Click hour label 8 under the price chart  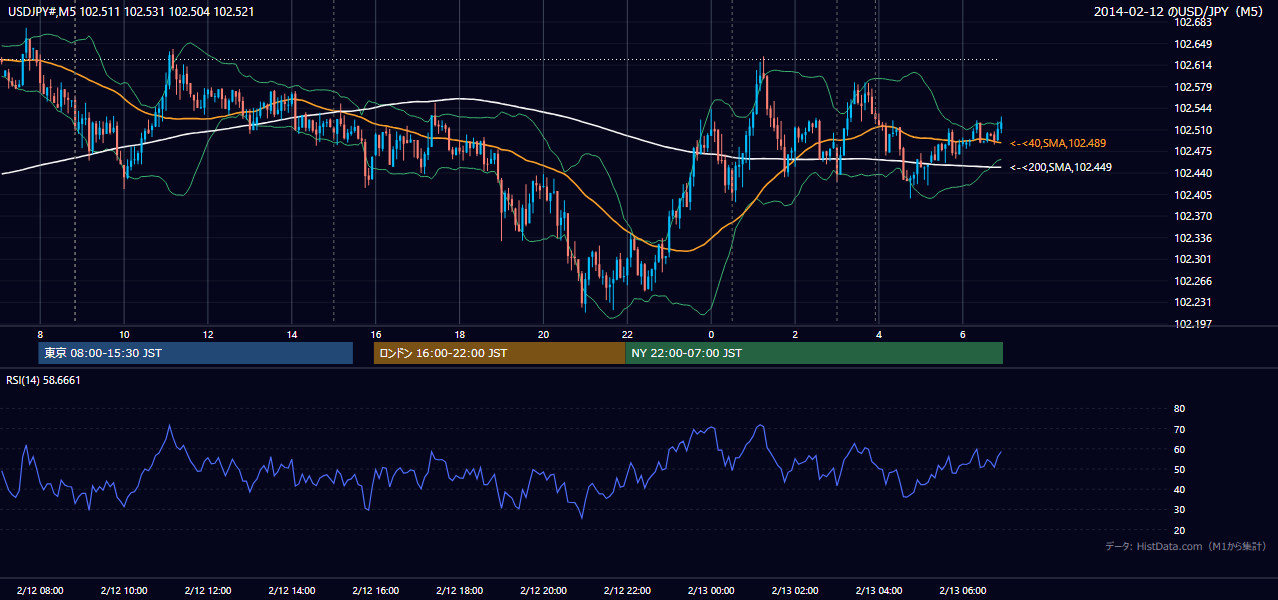point(40,334)
